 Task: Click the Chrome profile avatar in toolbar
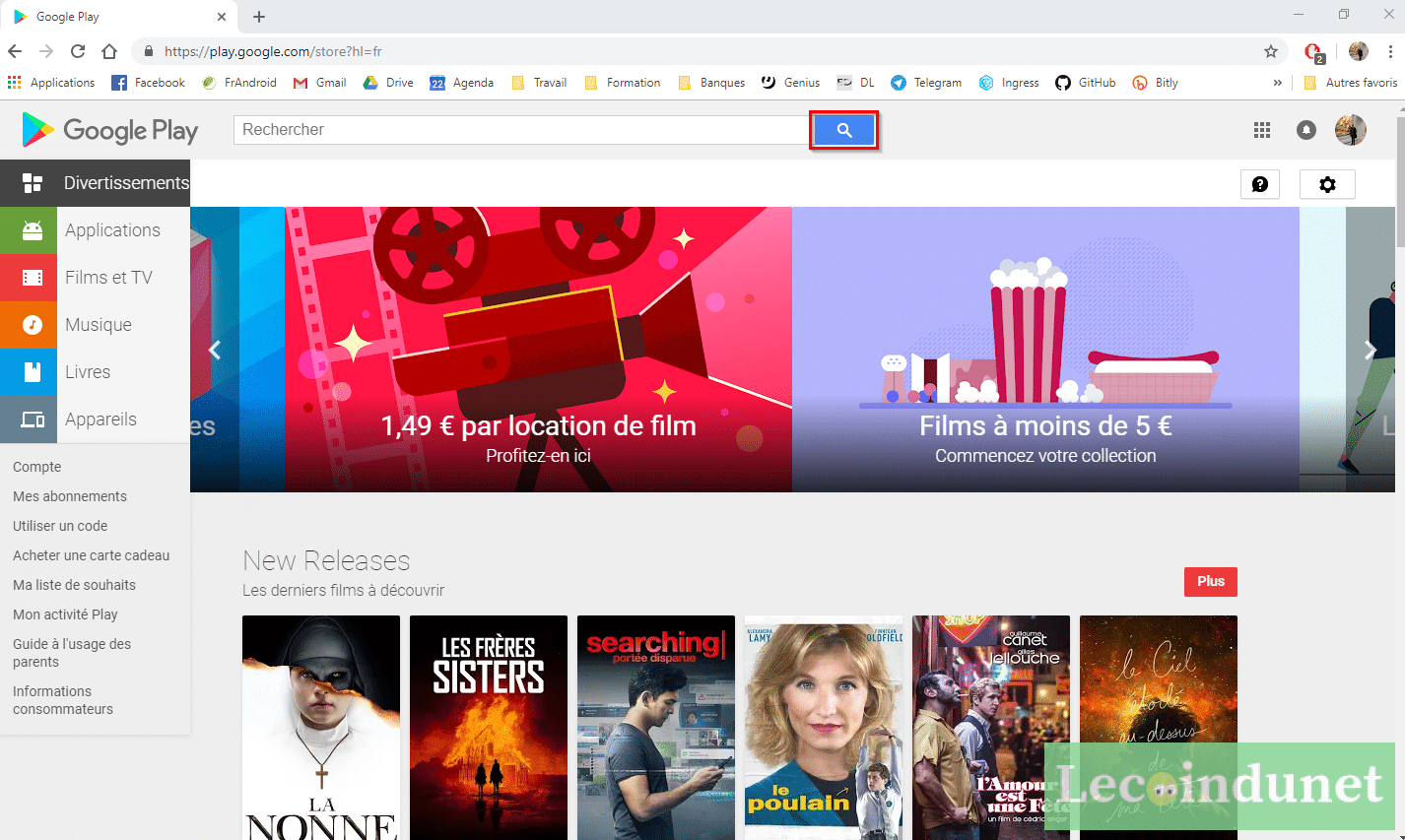1359,51
